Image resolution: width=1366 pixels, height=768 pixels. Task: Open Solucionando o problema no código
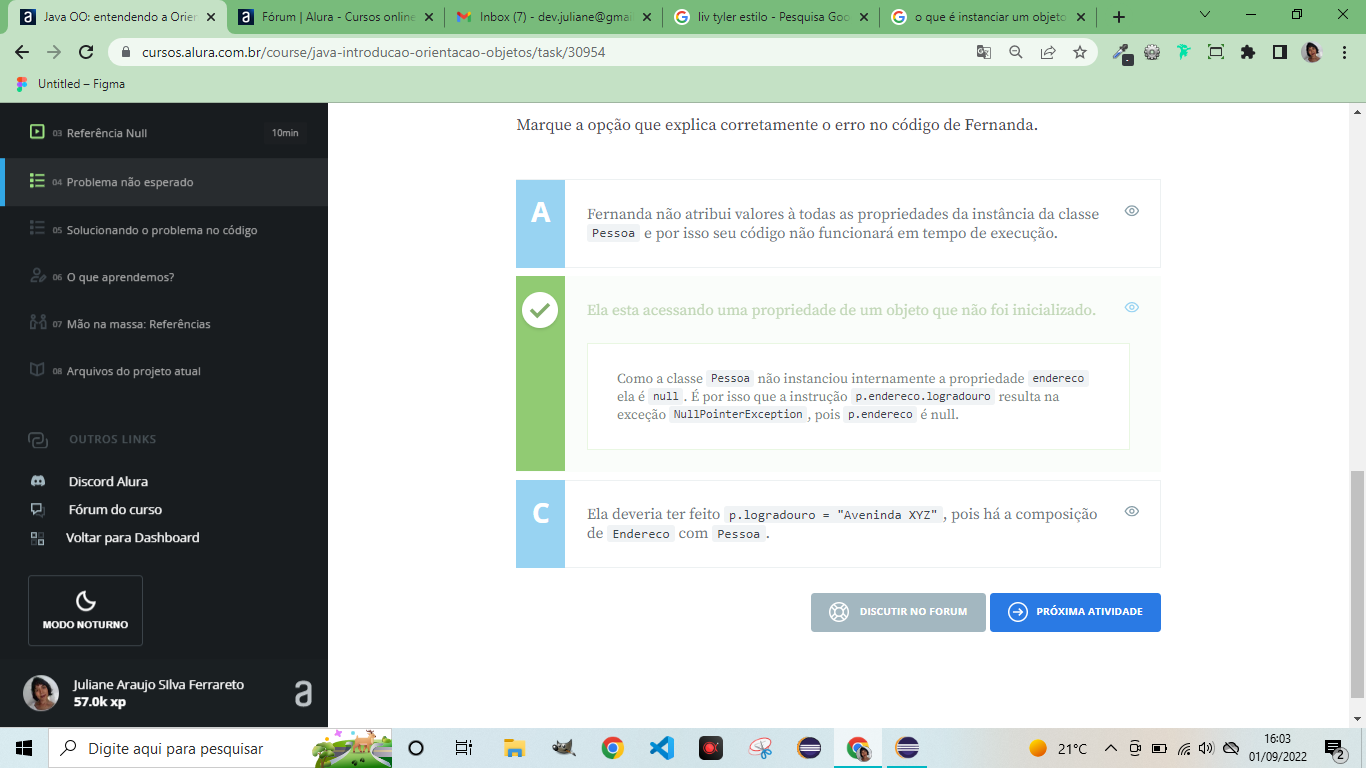(x=164, y=230)
